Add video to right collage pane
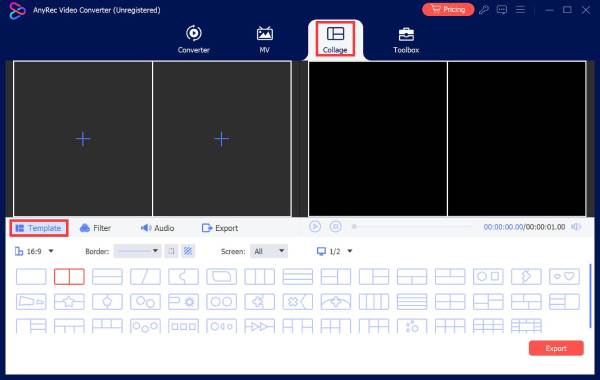This screenshot has width=600, height=380. click(x=222, y=139)
